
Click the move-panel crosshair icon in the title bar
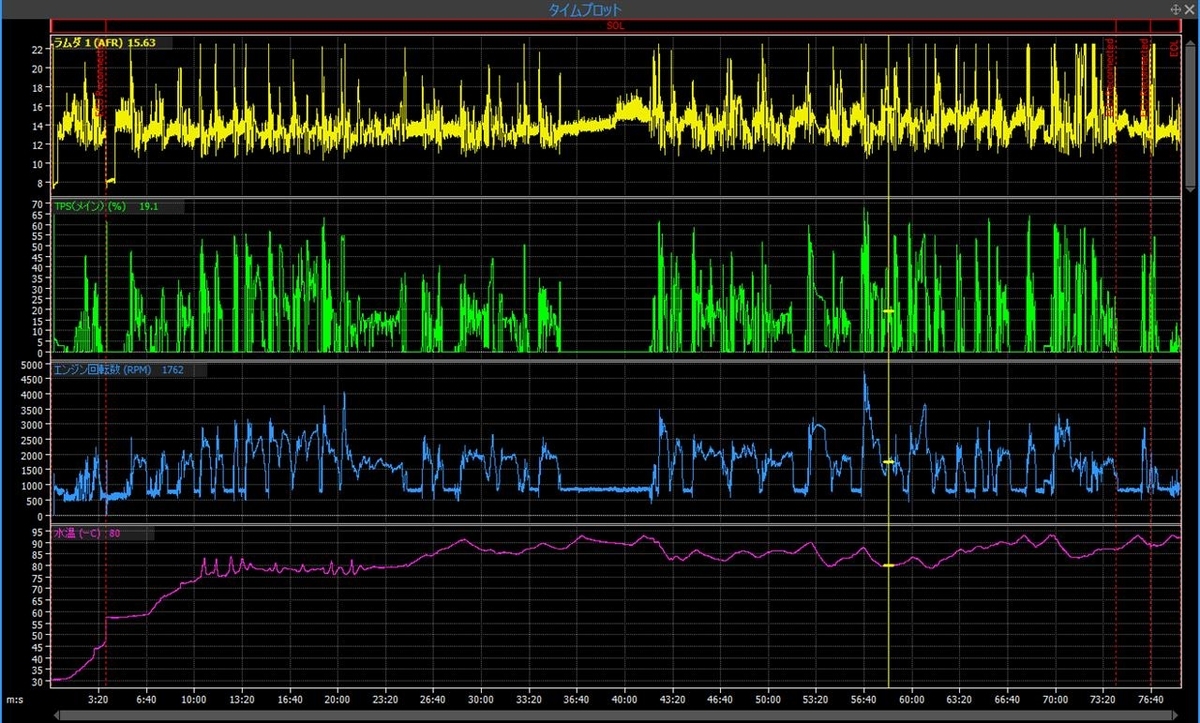[x=1176, y=8]
